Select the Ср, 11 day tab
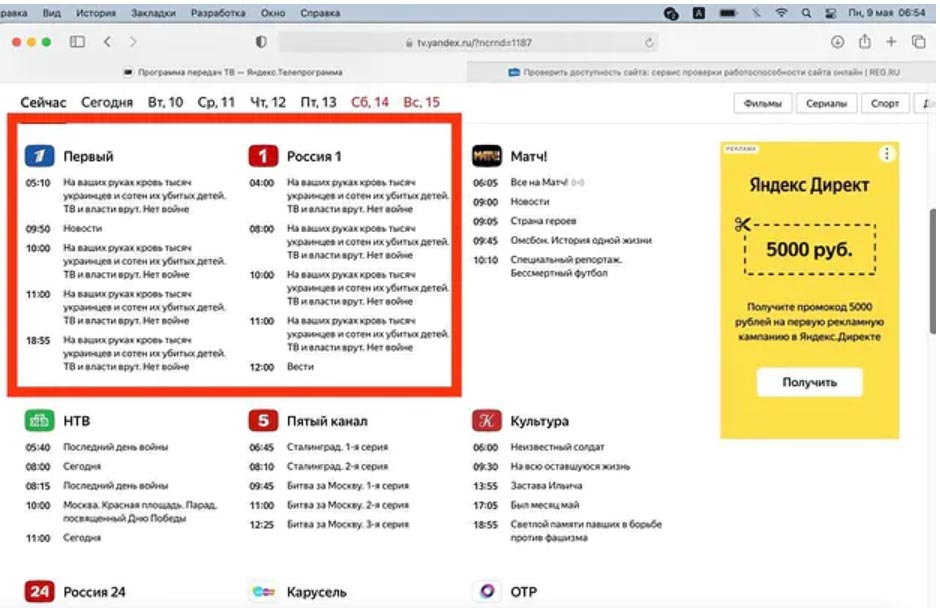The width and height of the screenshot is (940, 613). (x=216, y=102)
